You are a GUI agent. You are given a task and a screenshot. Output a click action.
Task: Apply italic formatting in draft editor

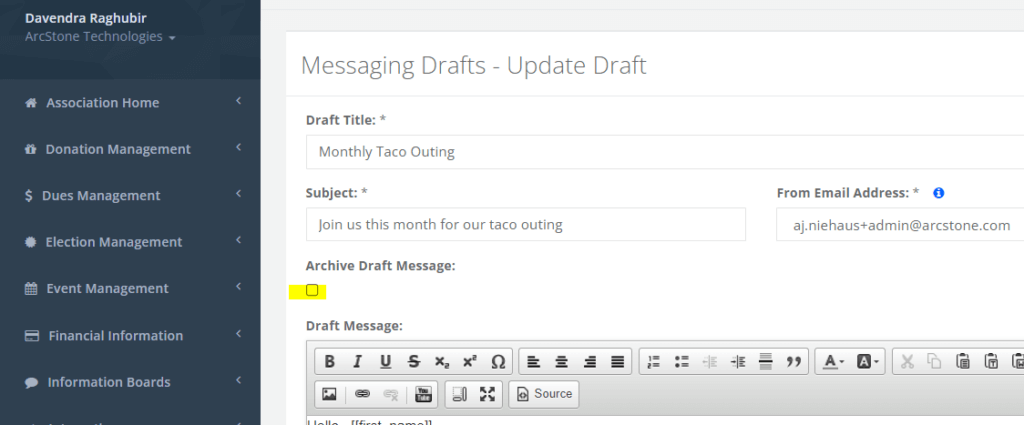click(x=357, y=362)
